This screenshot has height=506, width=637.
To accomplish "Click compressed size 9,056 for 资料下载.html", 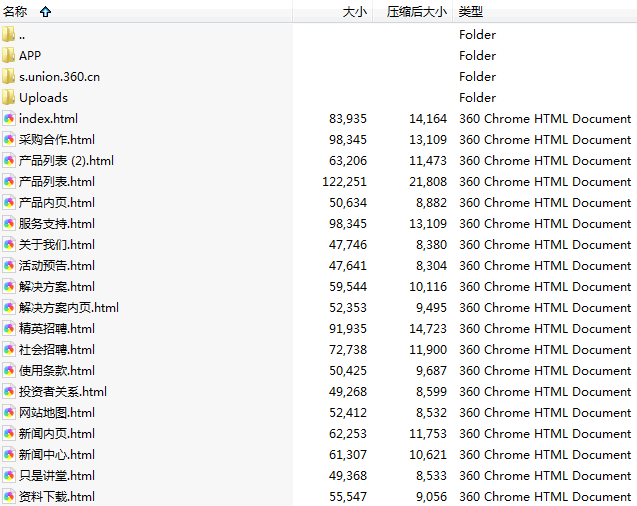I will pyautogui.click(x=431, y=497).
